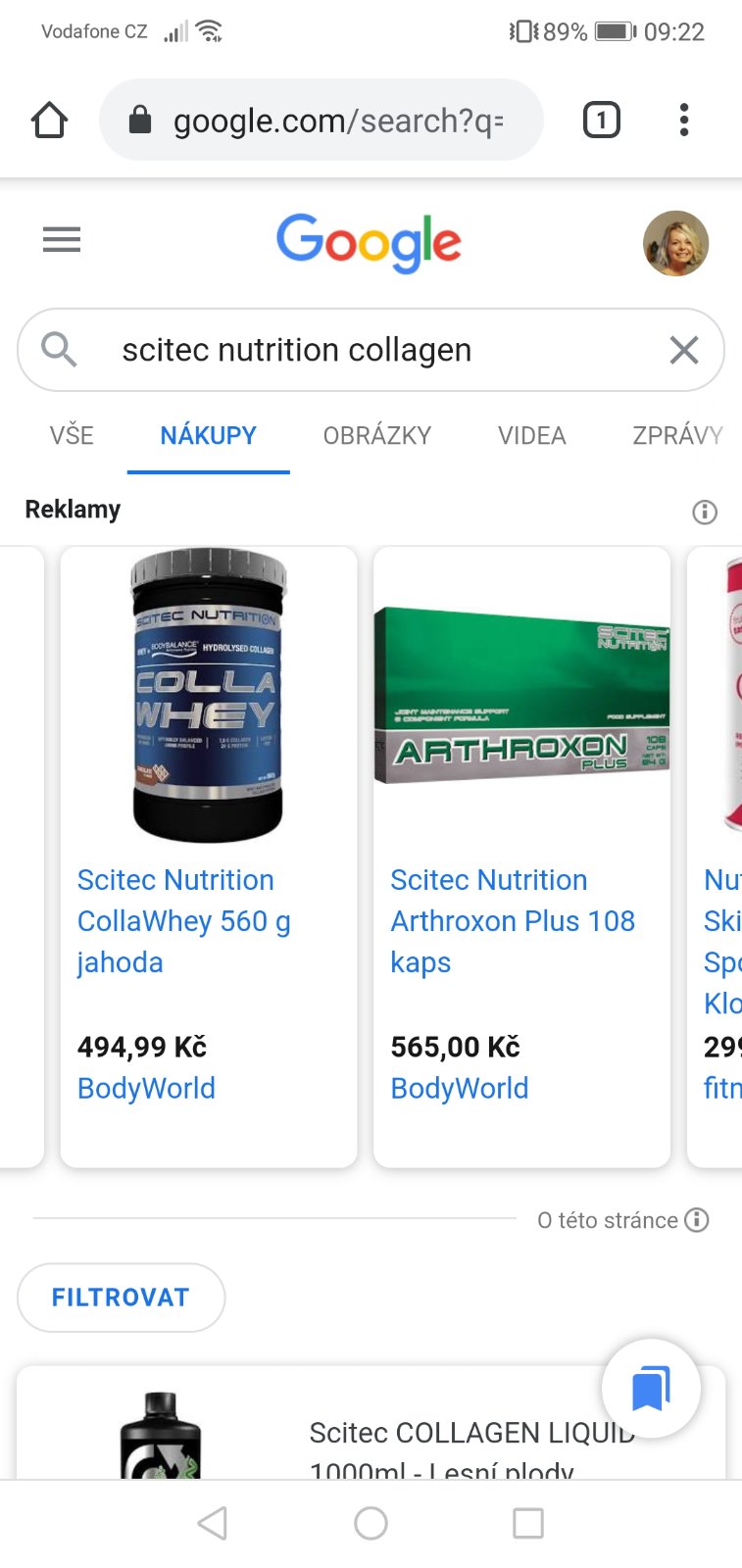This screenshot has height=1568, width=742.
Task: Tap the browser home icon
Action: pyautogui.click(x=49, y=121)
